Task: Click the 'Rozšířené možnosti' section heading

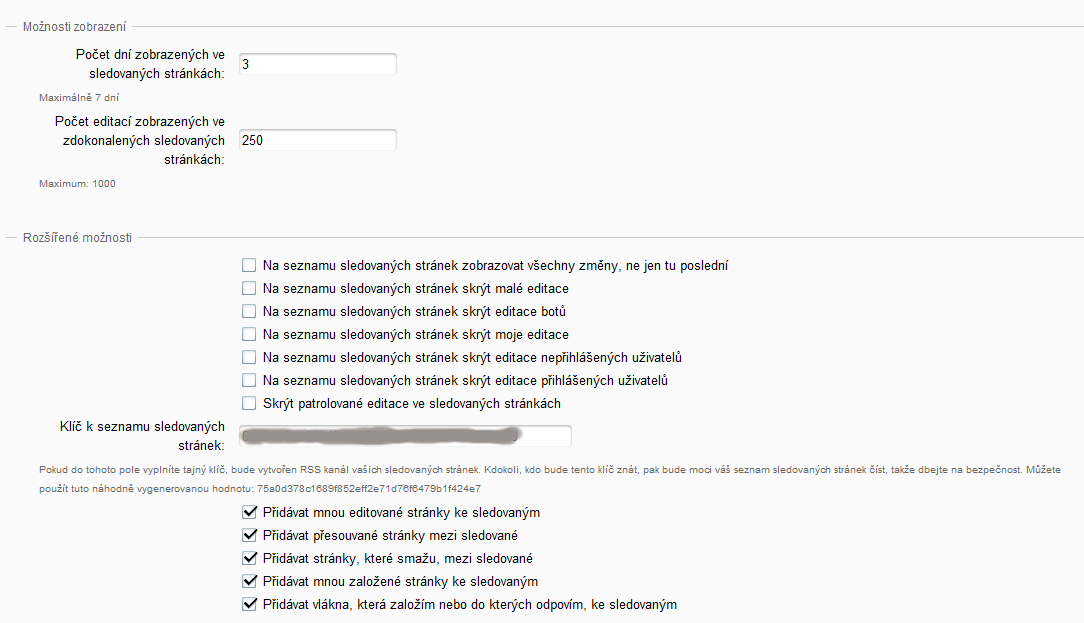Action: pos(77,238)
